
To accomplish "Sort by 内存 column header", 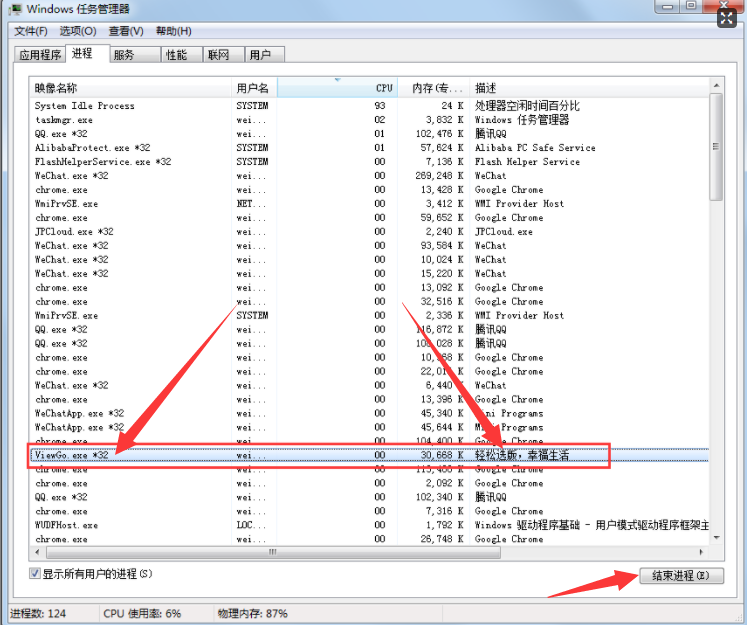I will pyautogui.click(x=434, y=88).
